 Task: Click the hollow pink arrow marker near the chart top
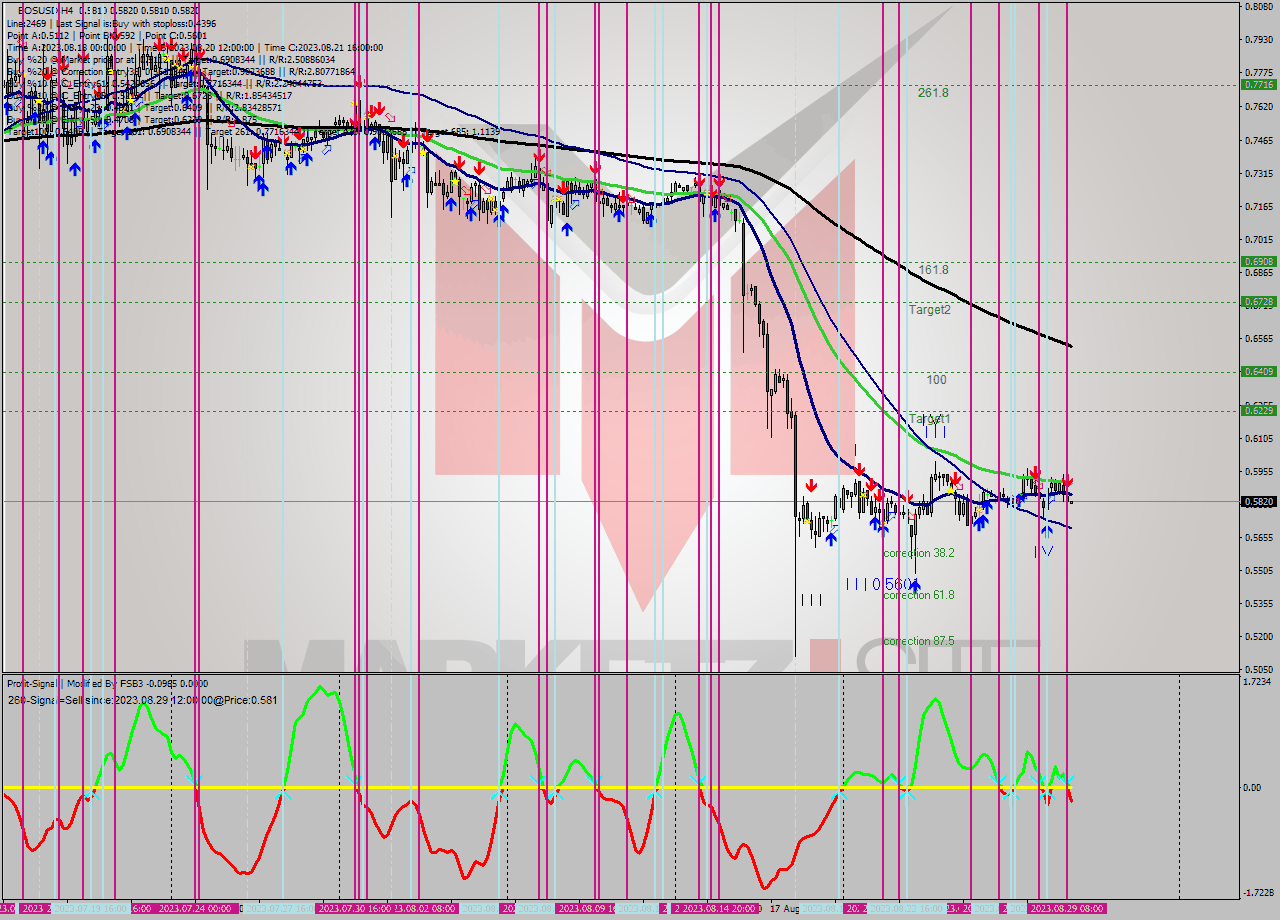click(x=390, y=117)
